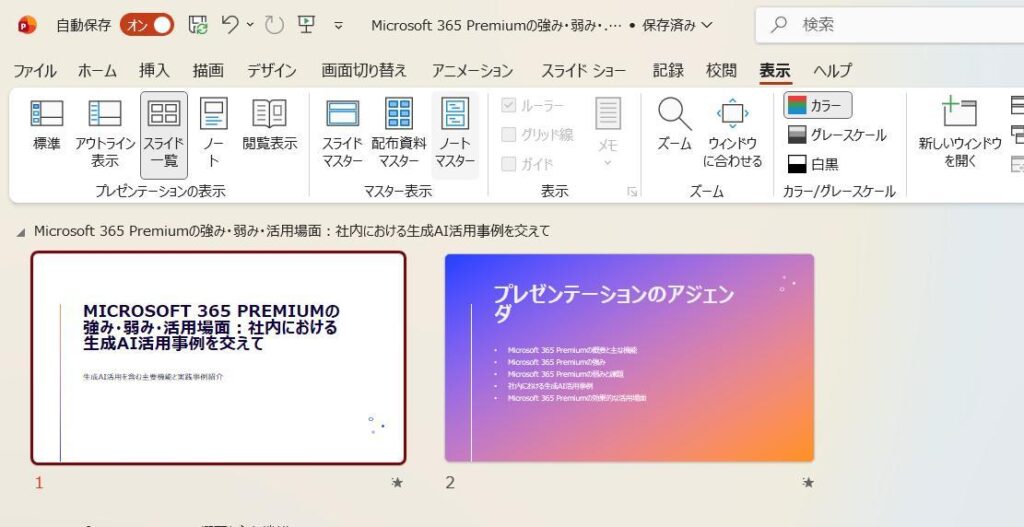Open the ノートマスター view
Viewport: 1024px width, 527px height.
(x=455, y=135)
